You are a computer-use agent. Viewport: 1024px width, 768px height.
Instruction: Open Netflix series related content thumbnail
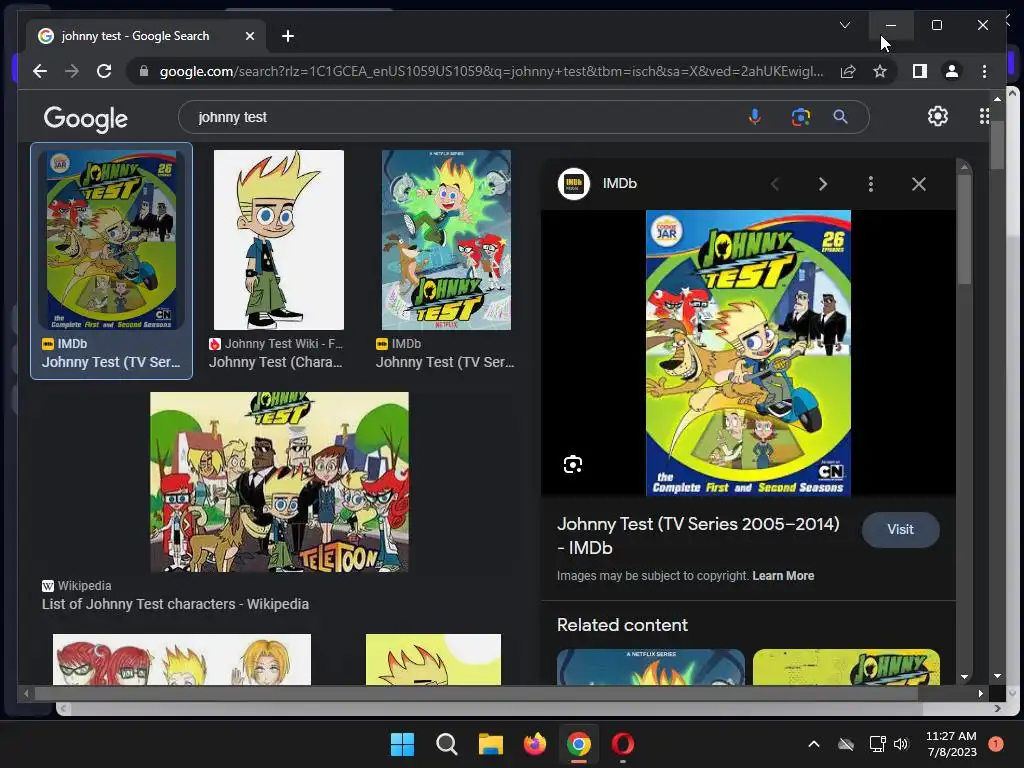650,667
